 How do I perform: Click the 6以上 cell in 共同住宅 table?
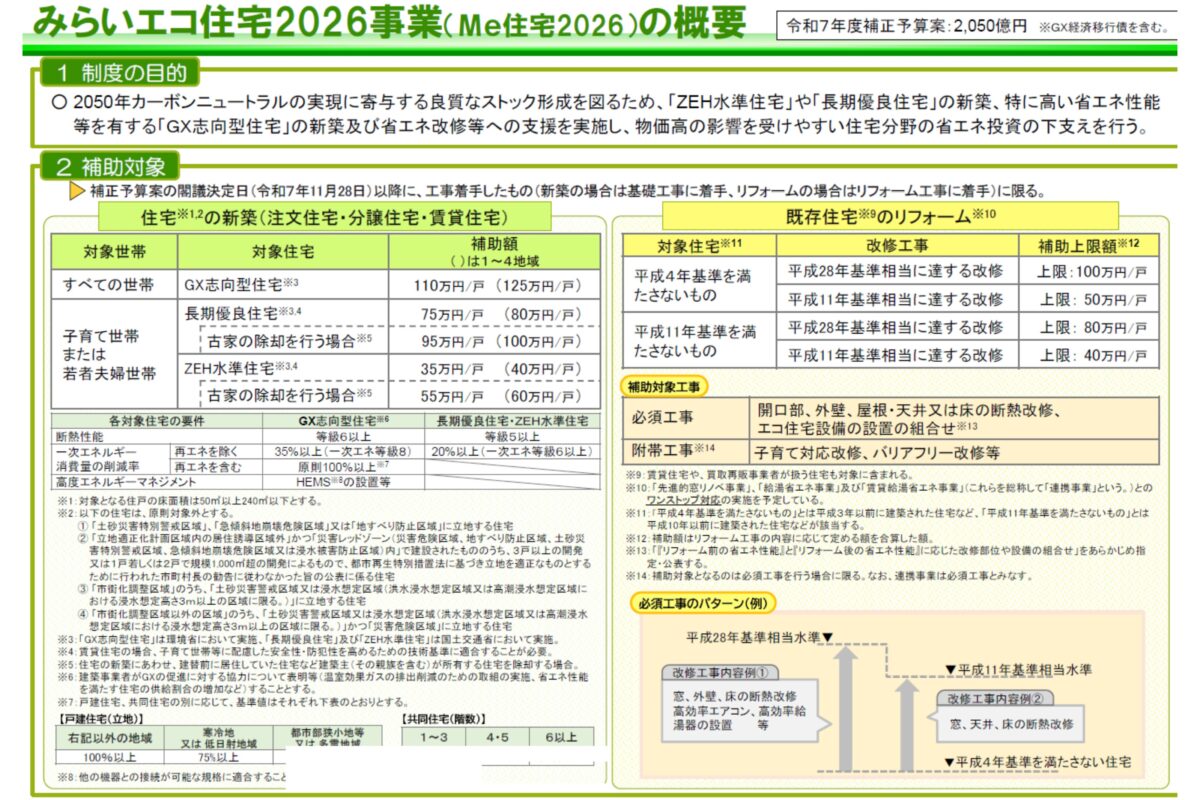[x=560, y=737]
